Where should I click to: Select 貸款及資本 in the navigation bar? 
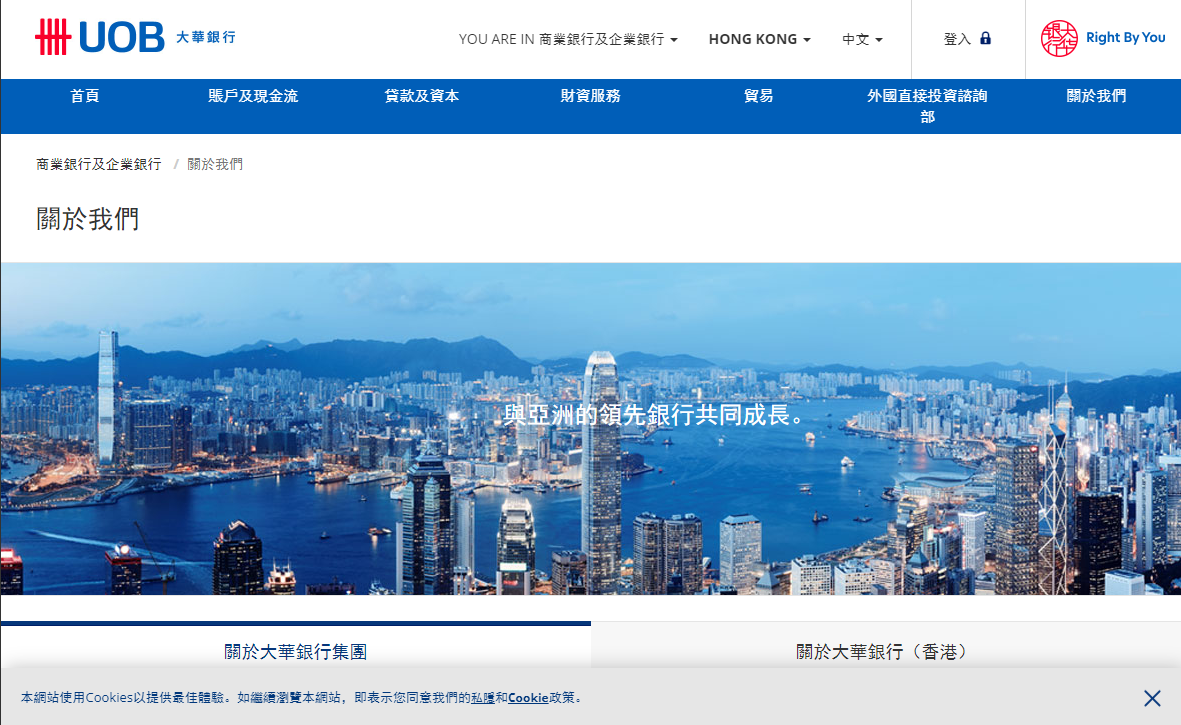422,96
